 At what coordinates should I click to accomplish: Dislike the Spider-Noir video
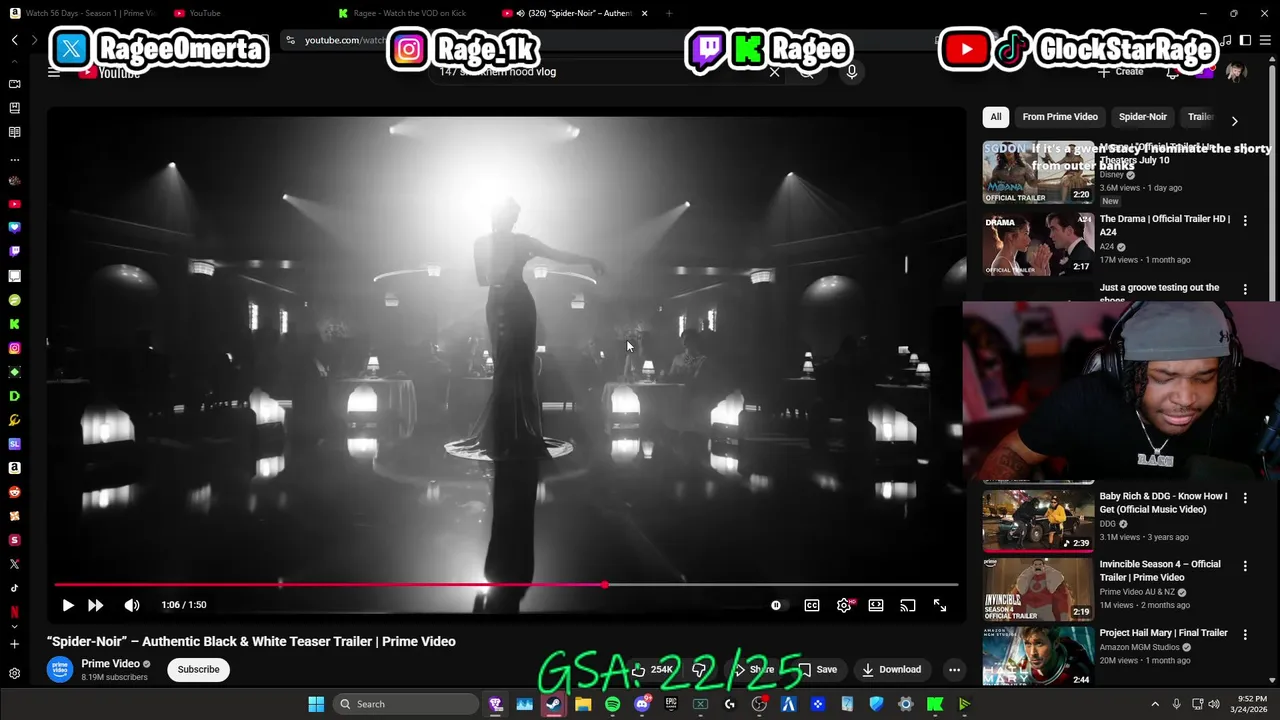[700, 669]
